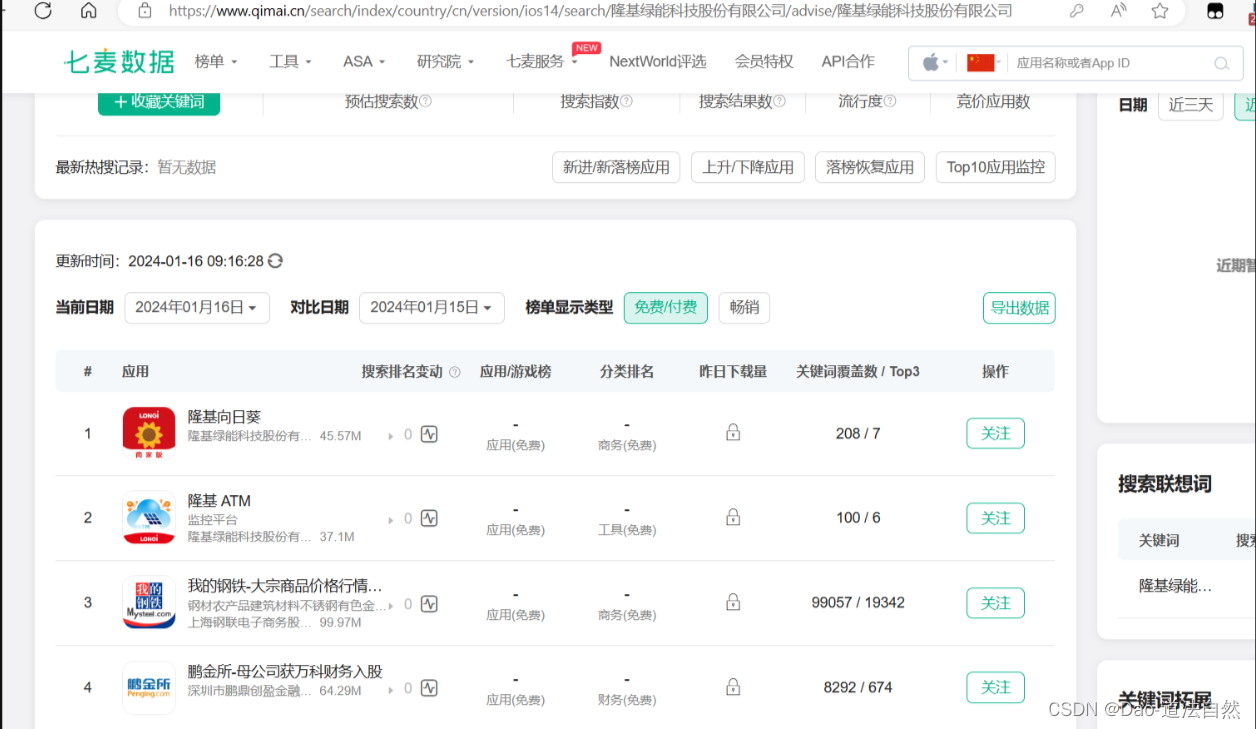This screenshot has width=1256, height=729.
Task: Follow 隆基向日葵 with its 关注 button
Action: [995, 434]
